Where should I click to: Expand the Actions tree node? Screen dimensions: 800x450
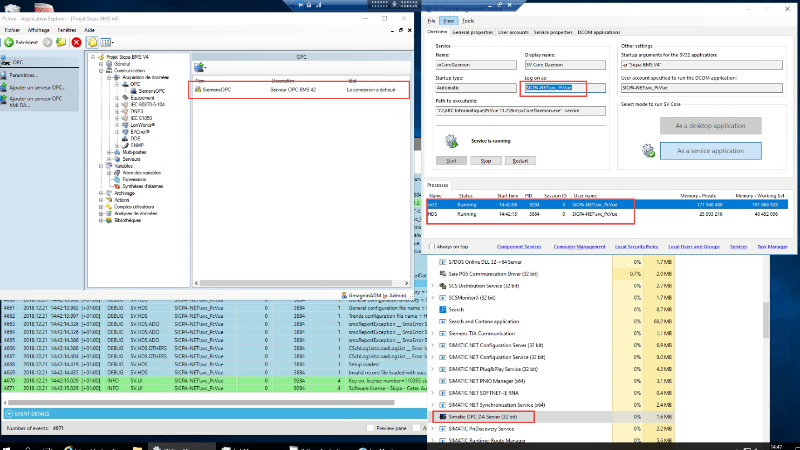pos(101,199)
